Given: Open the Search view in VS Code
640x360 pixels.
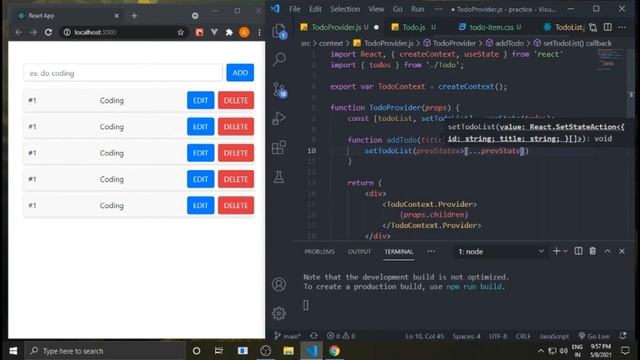Looking at the screenshot, I should pyautogui.click(x=279, y=59).
